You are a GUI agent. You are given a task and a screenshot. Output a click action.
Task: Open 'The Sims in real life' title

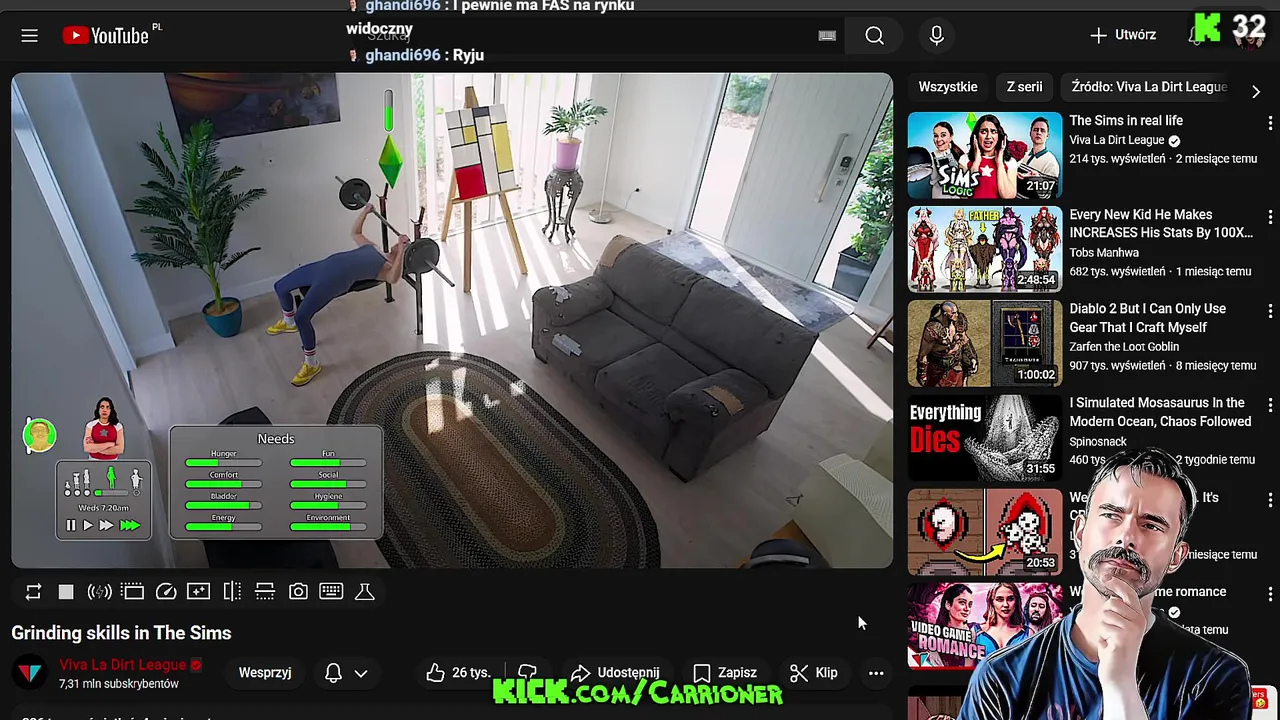coord(1126,120)
